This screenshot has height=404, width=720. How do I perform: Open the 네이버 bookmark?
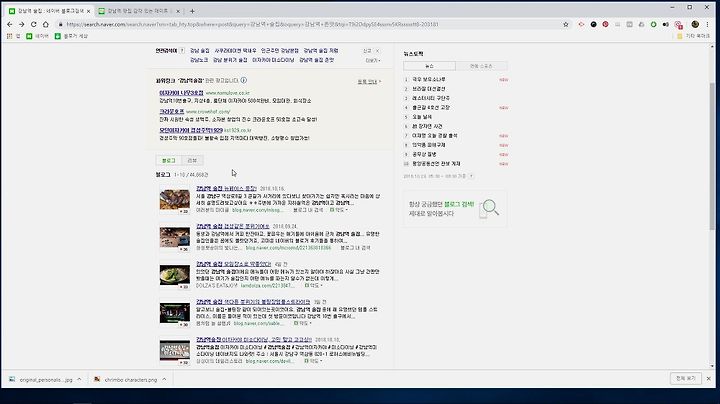point(37,36)
